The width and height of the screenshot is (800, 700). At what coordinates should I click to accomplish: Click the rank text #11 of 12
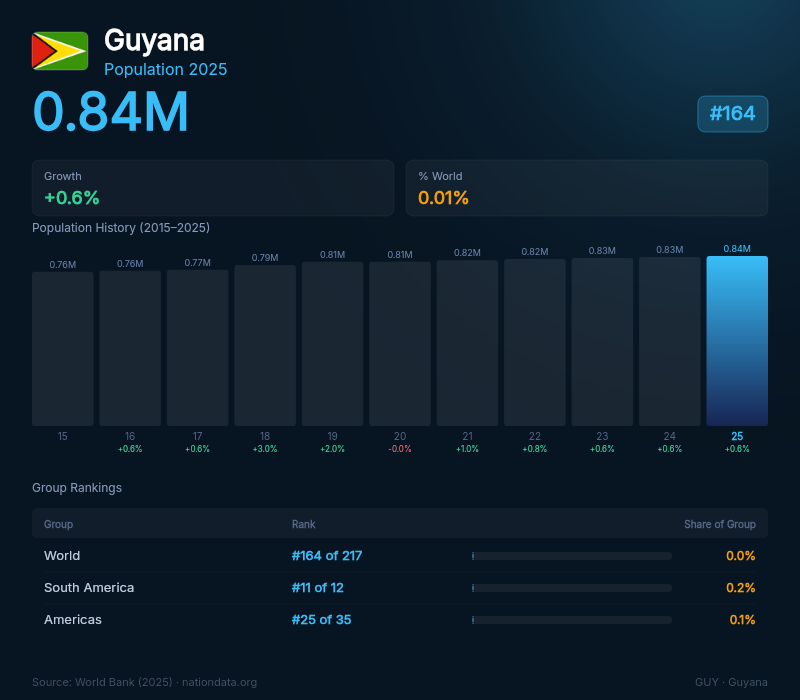point(317,588)
